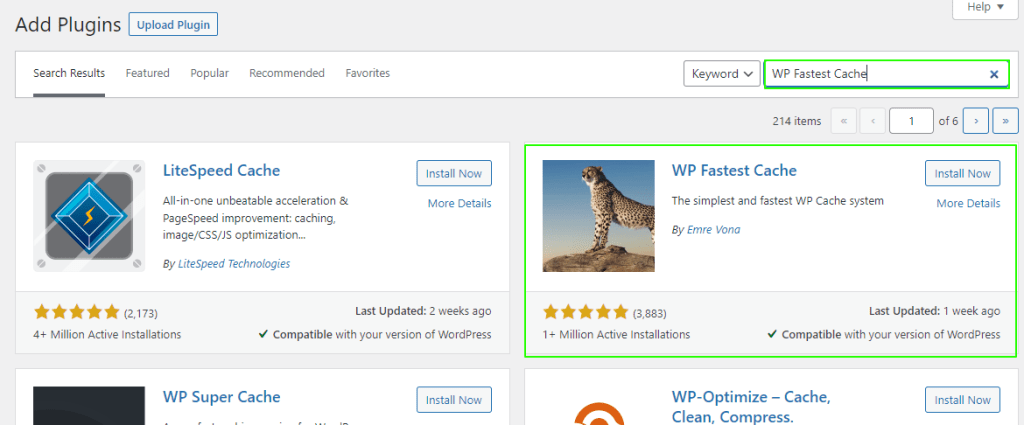Open the Recommended plugins tab

(287, 73)
